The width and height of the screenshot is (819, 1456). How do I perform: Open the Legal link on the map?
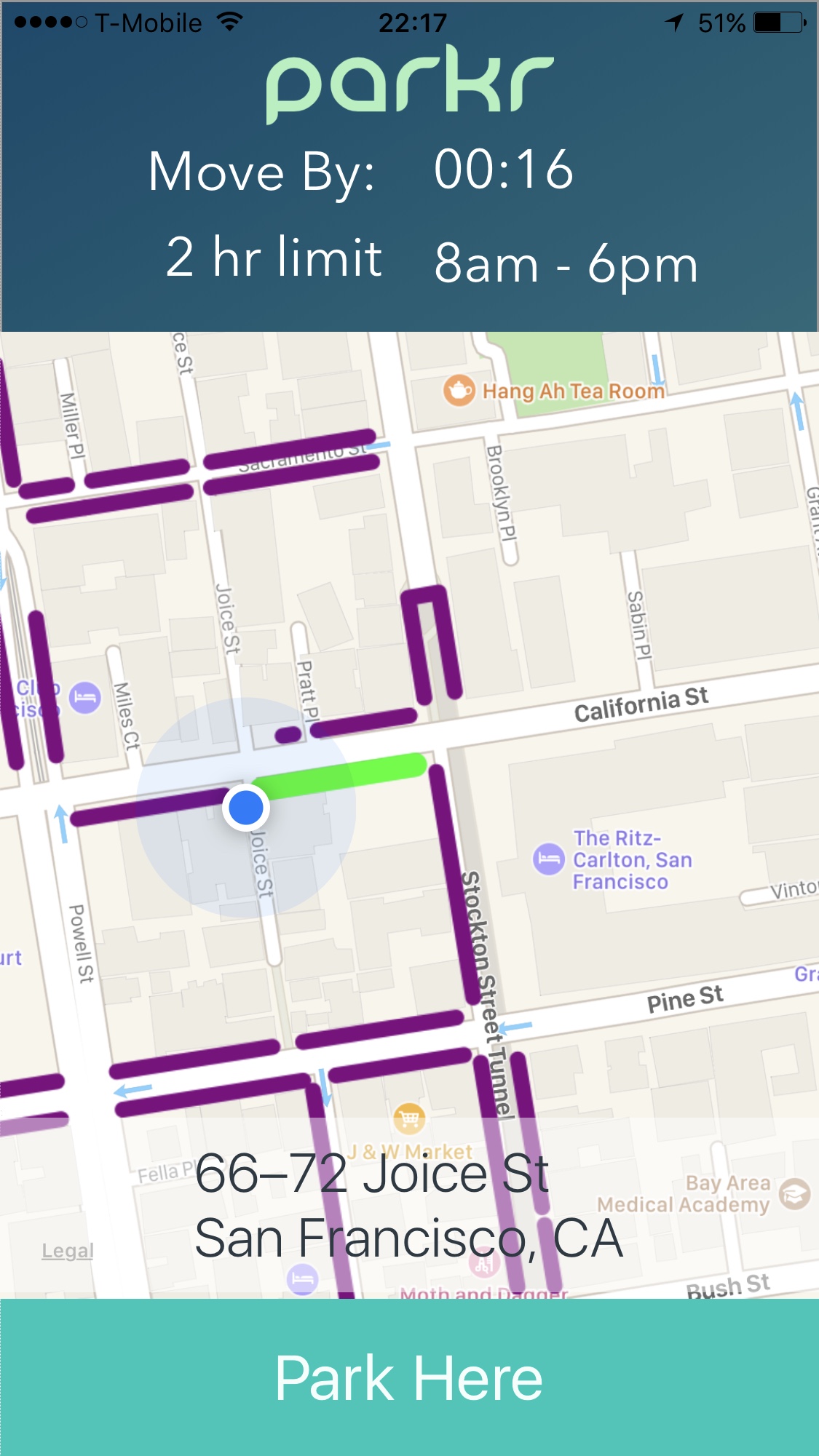(68, 1251)
